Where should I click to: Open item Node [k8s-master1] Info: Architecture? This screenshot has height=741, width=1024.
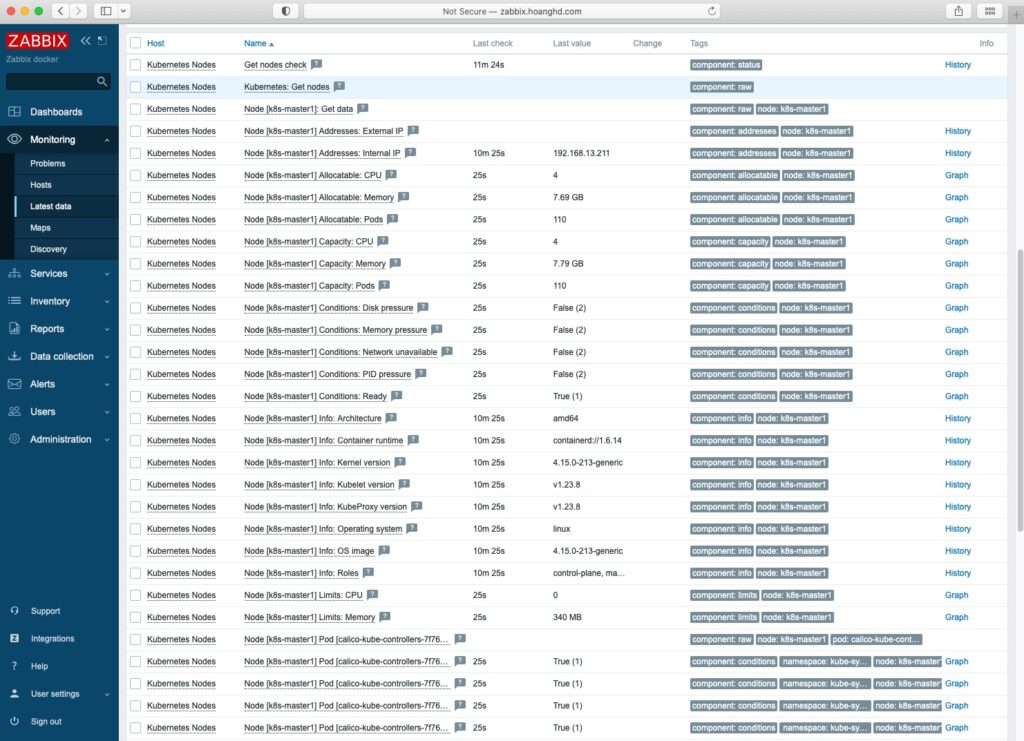point(312,418)
